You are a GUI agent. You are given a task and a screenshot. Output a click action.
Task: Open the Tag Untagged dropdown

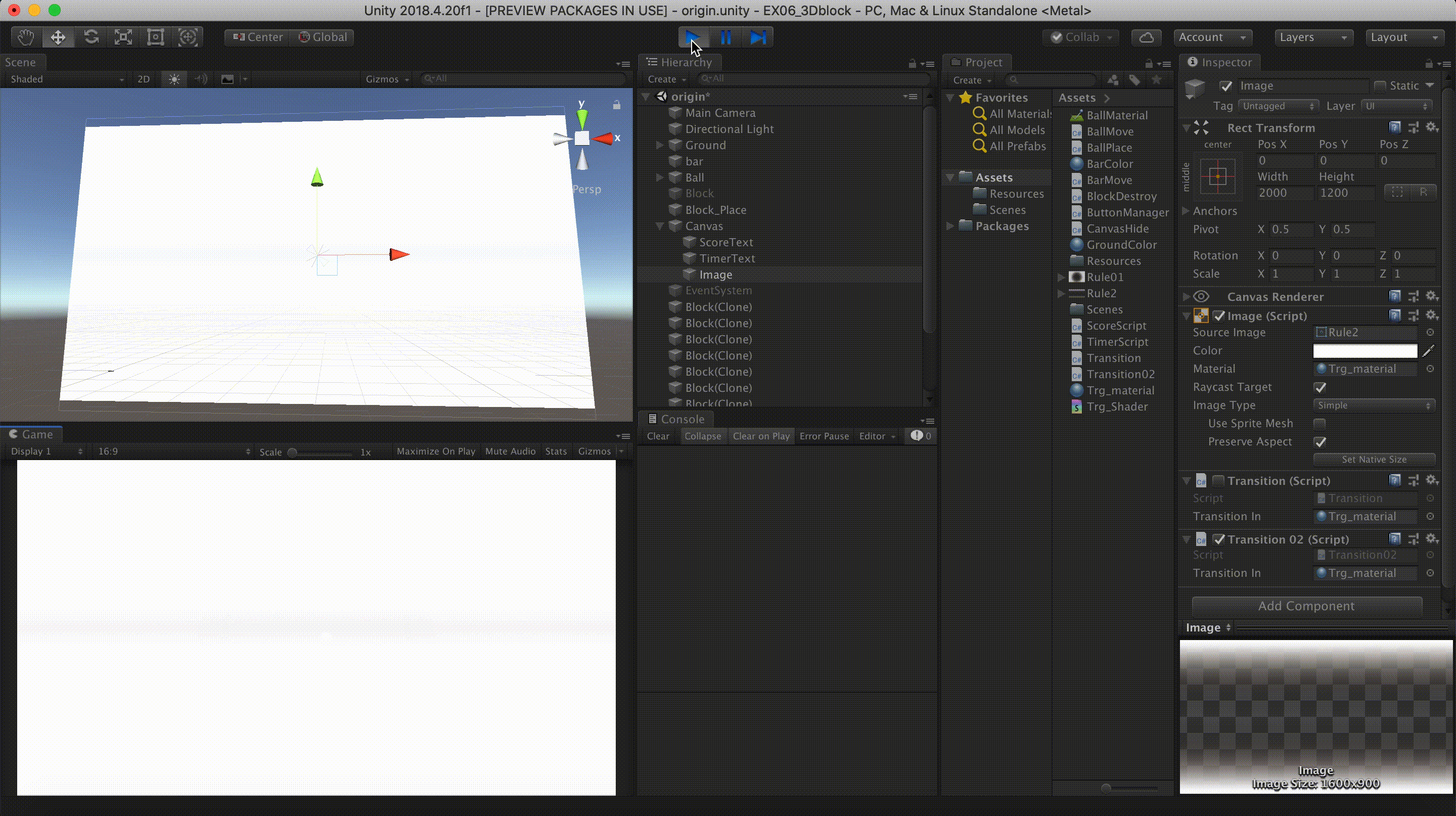click(x=1278, y=106)
